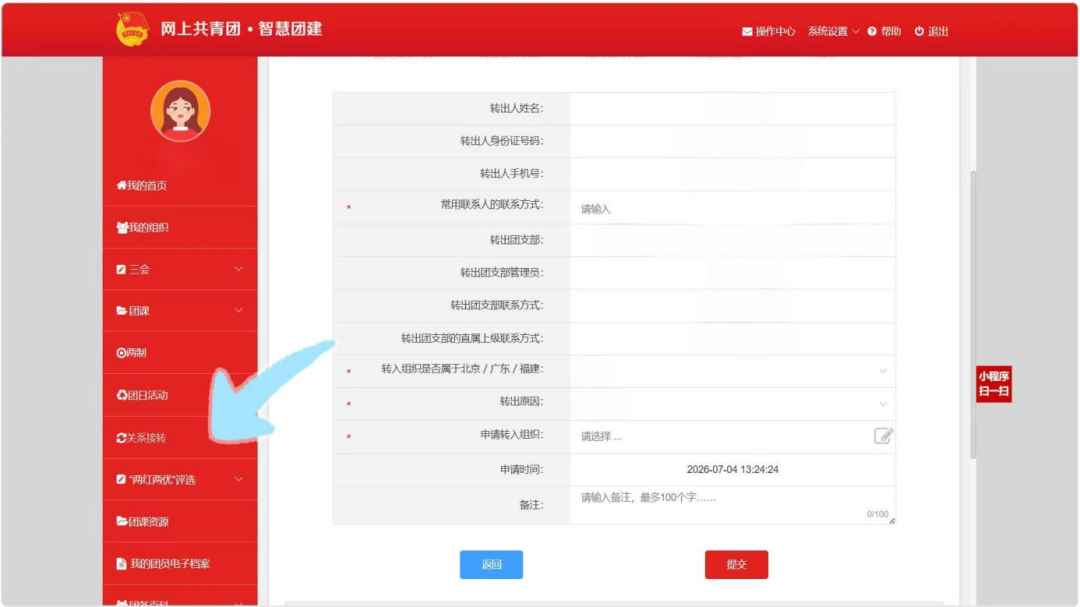This screenshot has height=607, width=1080.
Task: Click the Youth League emblem logo
Action: pyautogui.click(x=132, y=29)
